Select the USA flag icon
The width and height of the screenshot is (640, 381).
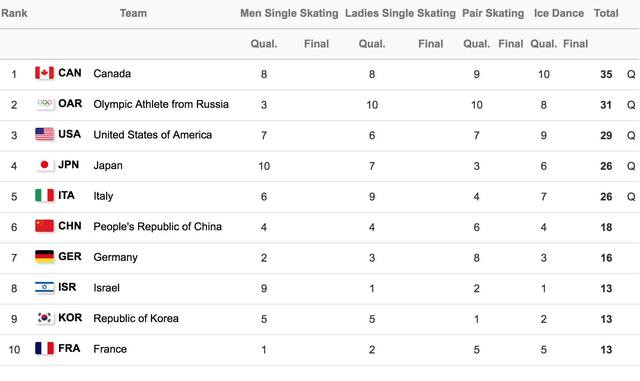pyautogui.click(x=44, y=134)
